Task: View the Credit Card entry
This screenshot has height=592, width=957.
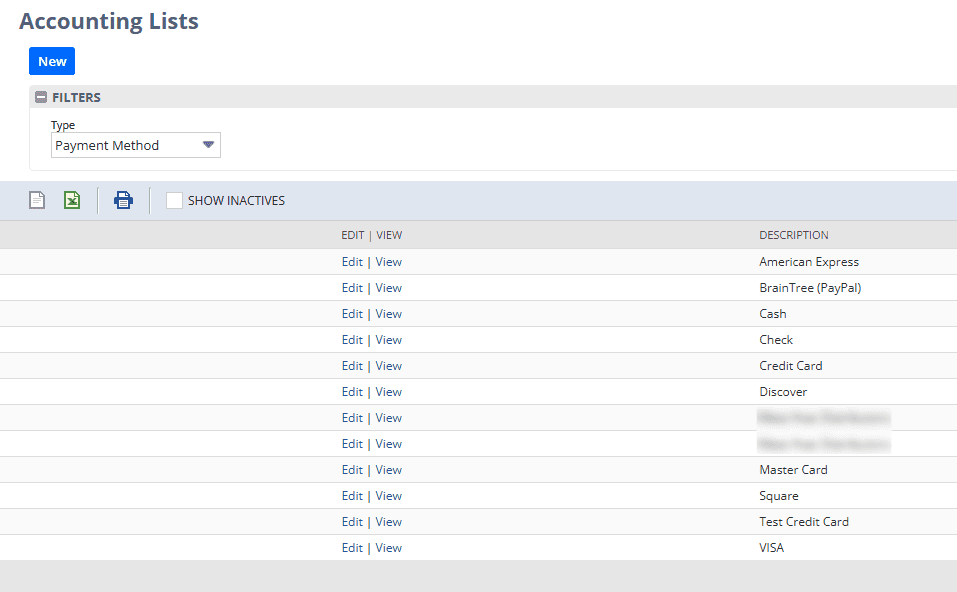Action: [388, 366]
